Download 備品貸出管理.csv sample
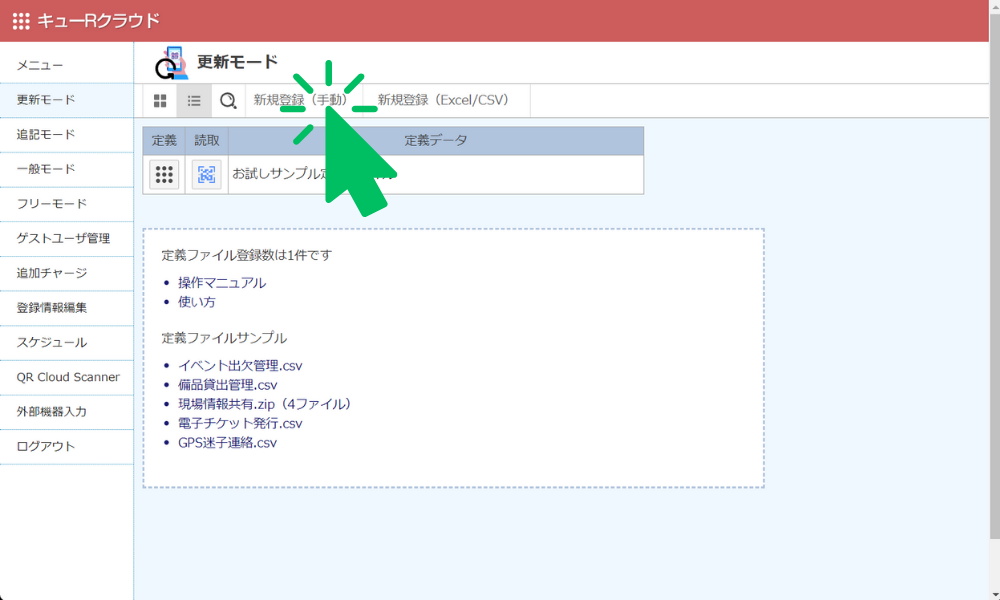The width and height of the screenshot is (1000, 600). [x=228, y=384]
